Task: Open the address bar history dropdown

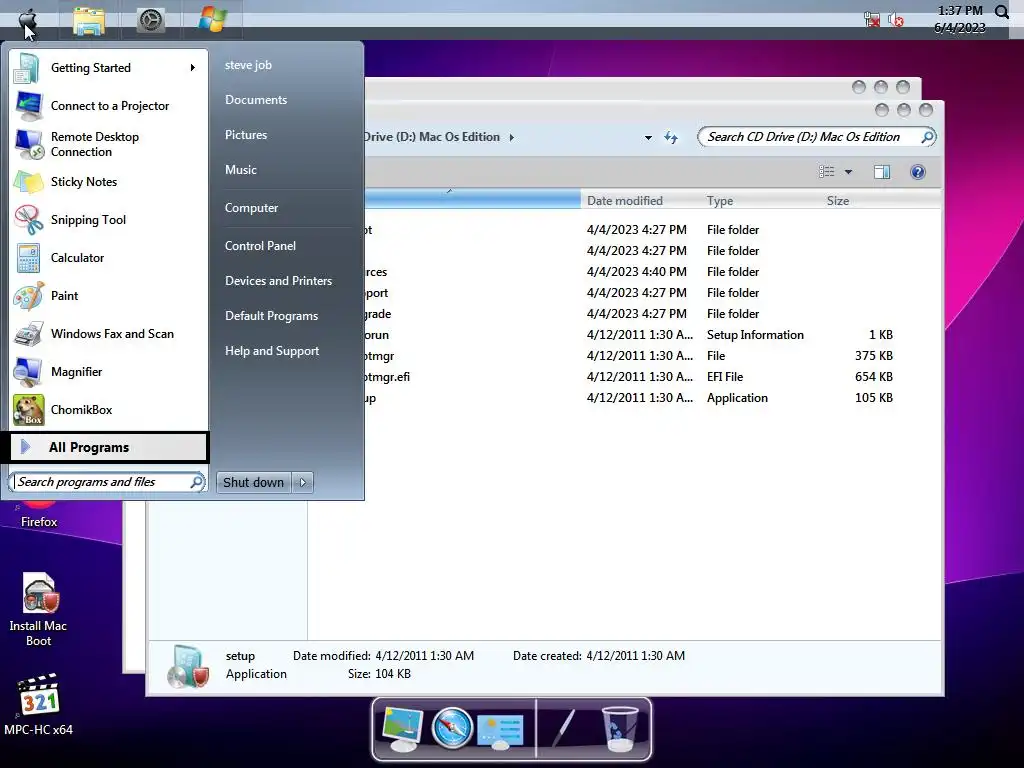Action: 648,138
